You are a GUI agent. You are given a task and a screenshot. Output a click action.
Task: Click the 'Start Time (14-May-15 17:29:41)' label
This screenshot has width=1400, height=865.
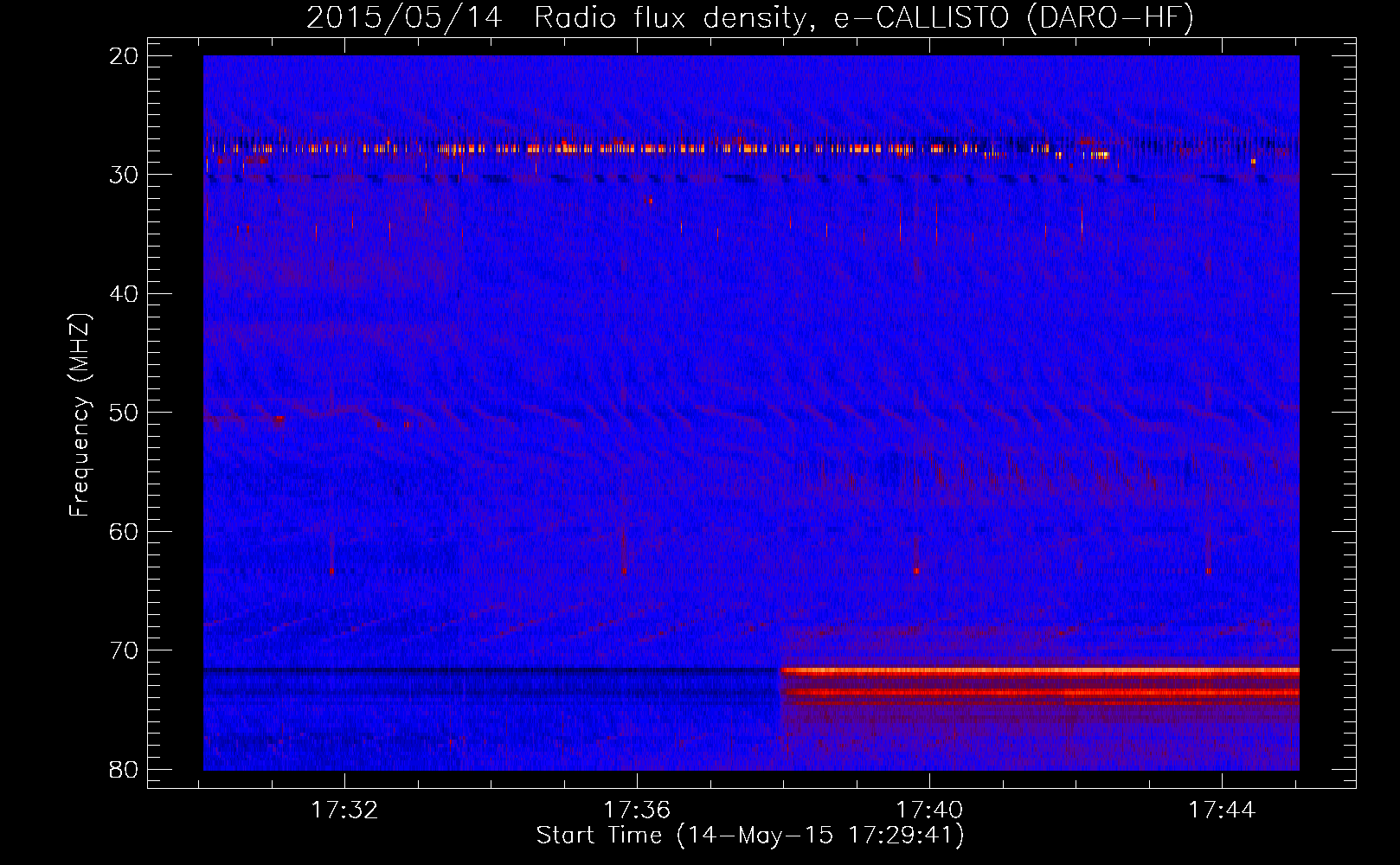pyautogui.click(x=750, y=836)
